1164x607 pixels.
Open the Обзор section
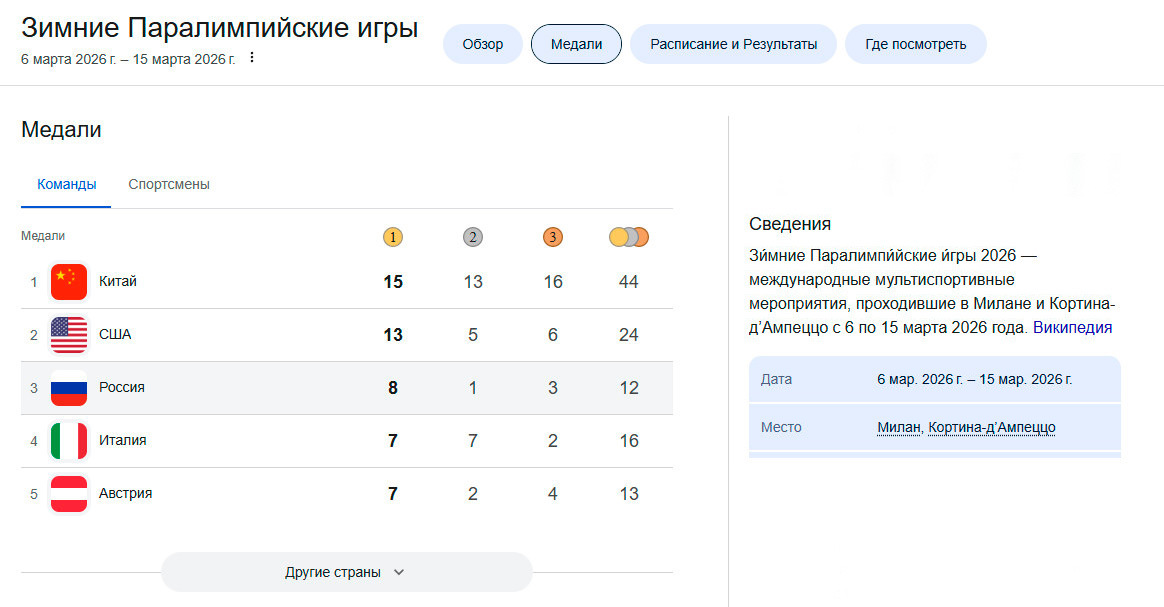(x=482, y=44)
